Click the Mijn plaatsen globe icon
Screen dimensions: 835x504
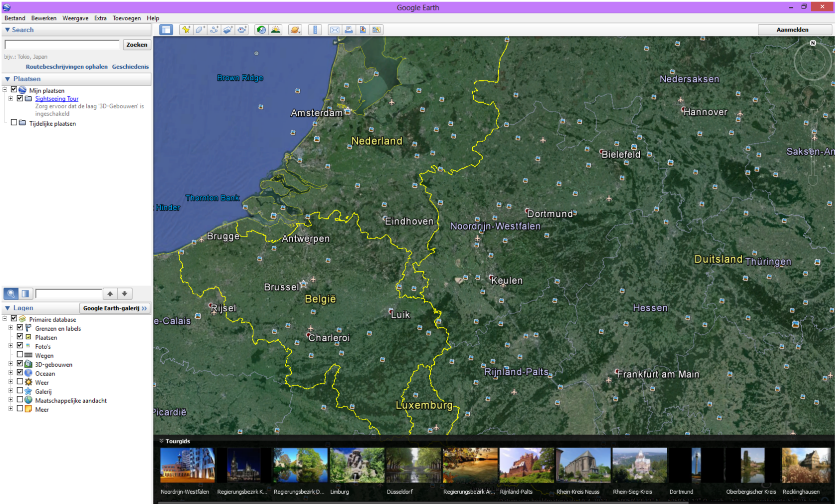point(22,90)
